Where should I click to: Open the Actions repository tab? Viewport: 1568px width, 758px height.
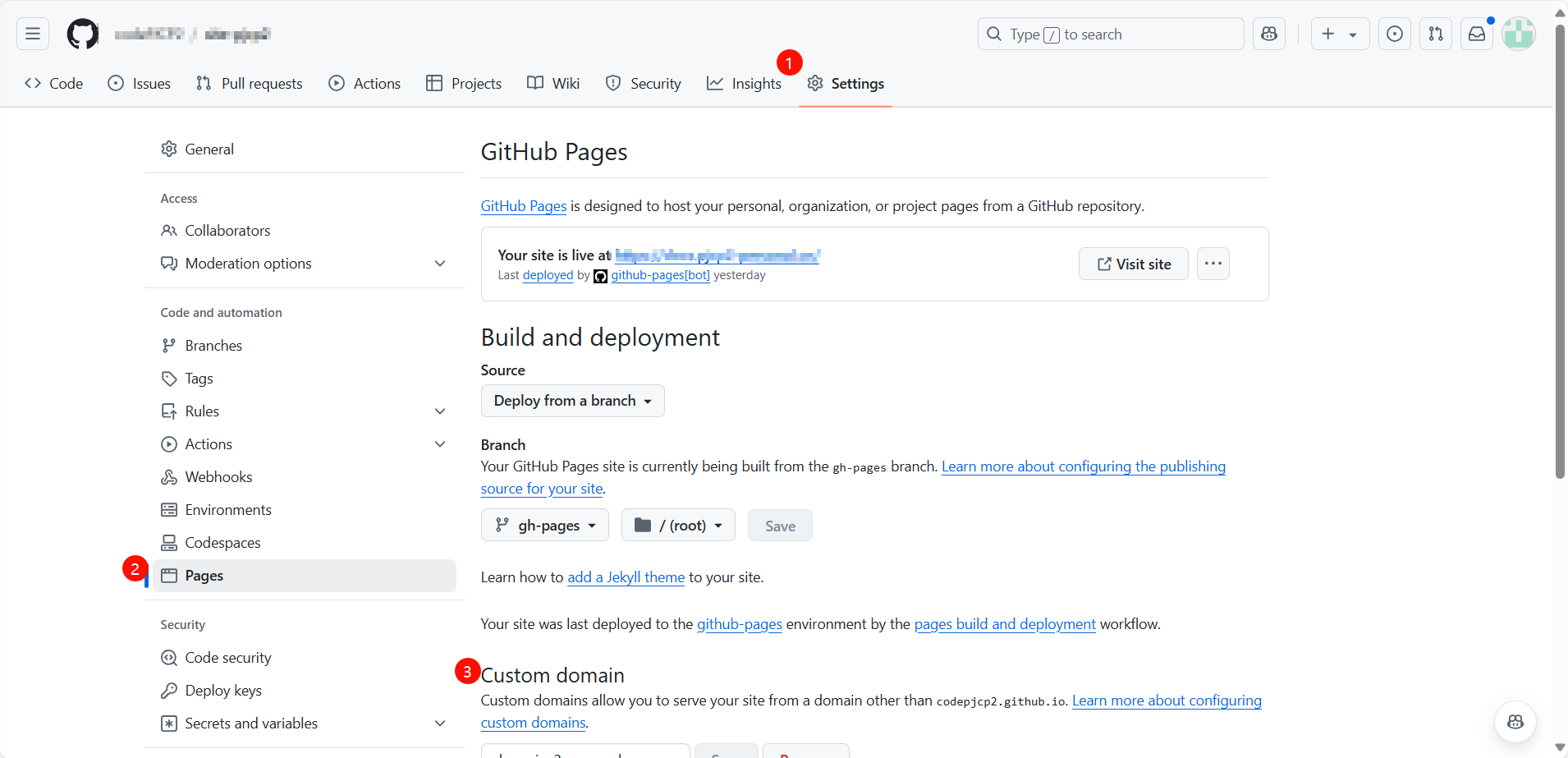click(364, 83)
